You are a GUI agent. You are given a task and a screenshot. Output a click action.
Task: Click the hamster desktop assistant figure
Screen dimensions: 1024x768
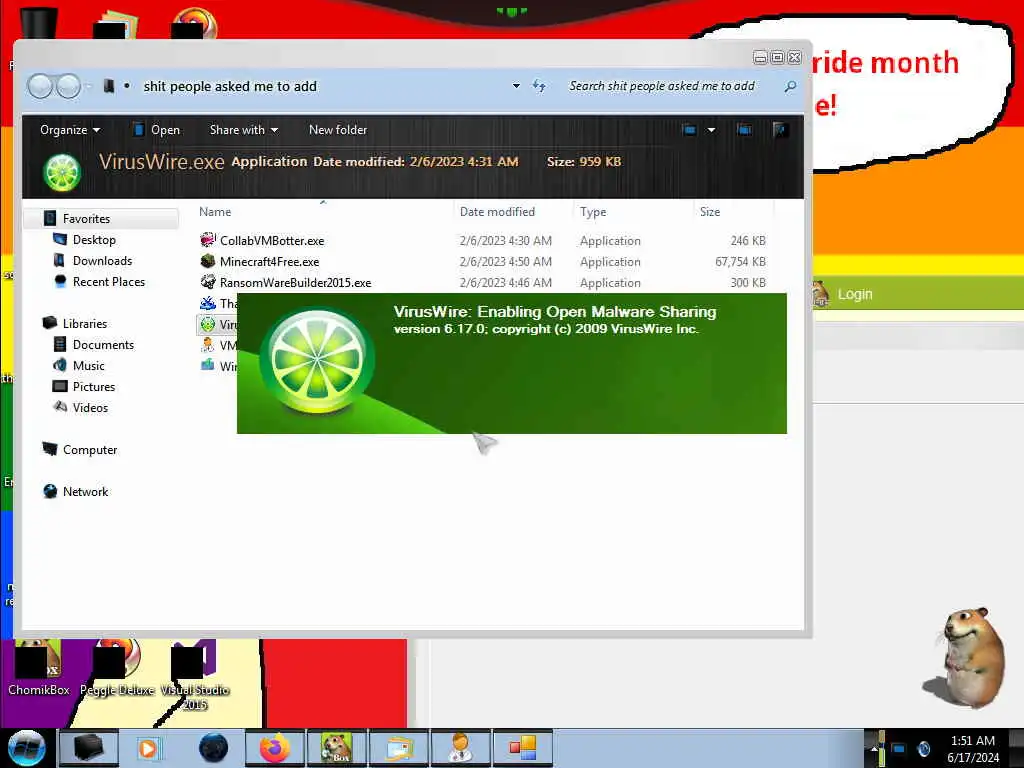click(966, 657)
